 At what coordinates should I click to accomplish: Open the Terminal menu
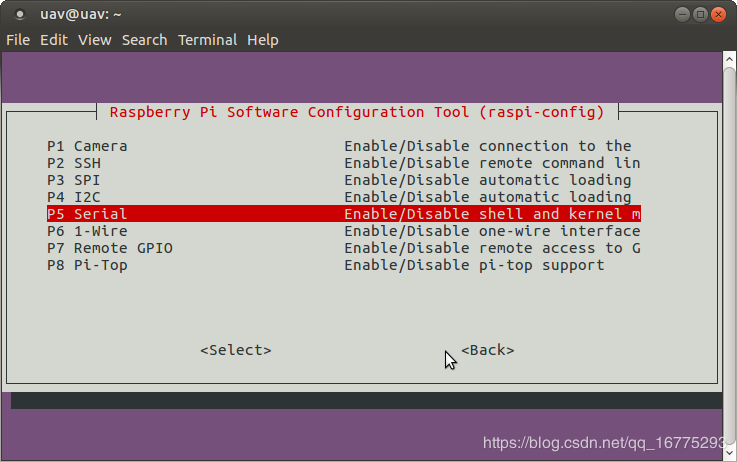click(x=207, y=40)
